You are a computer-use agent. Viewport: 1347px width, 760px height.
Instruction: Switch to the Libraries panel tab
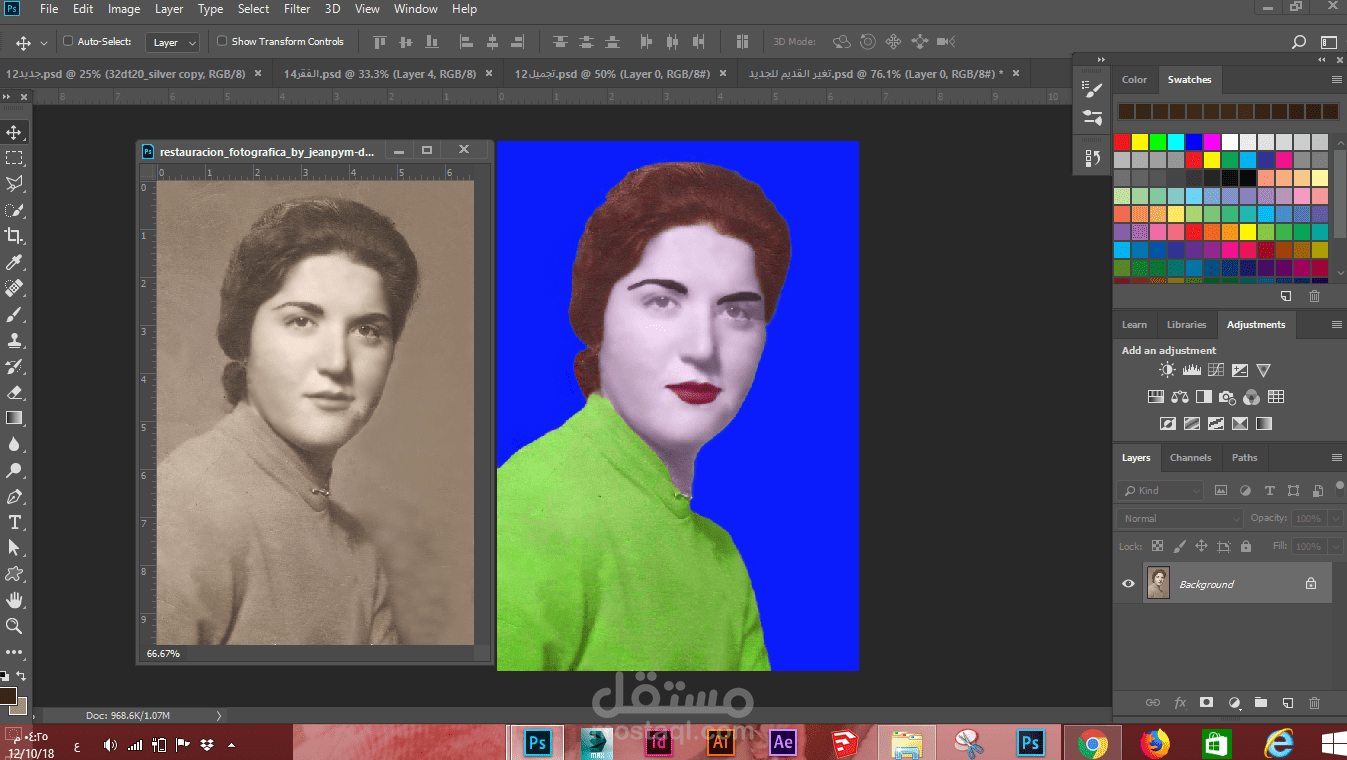coord(1186,325)
